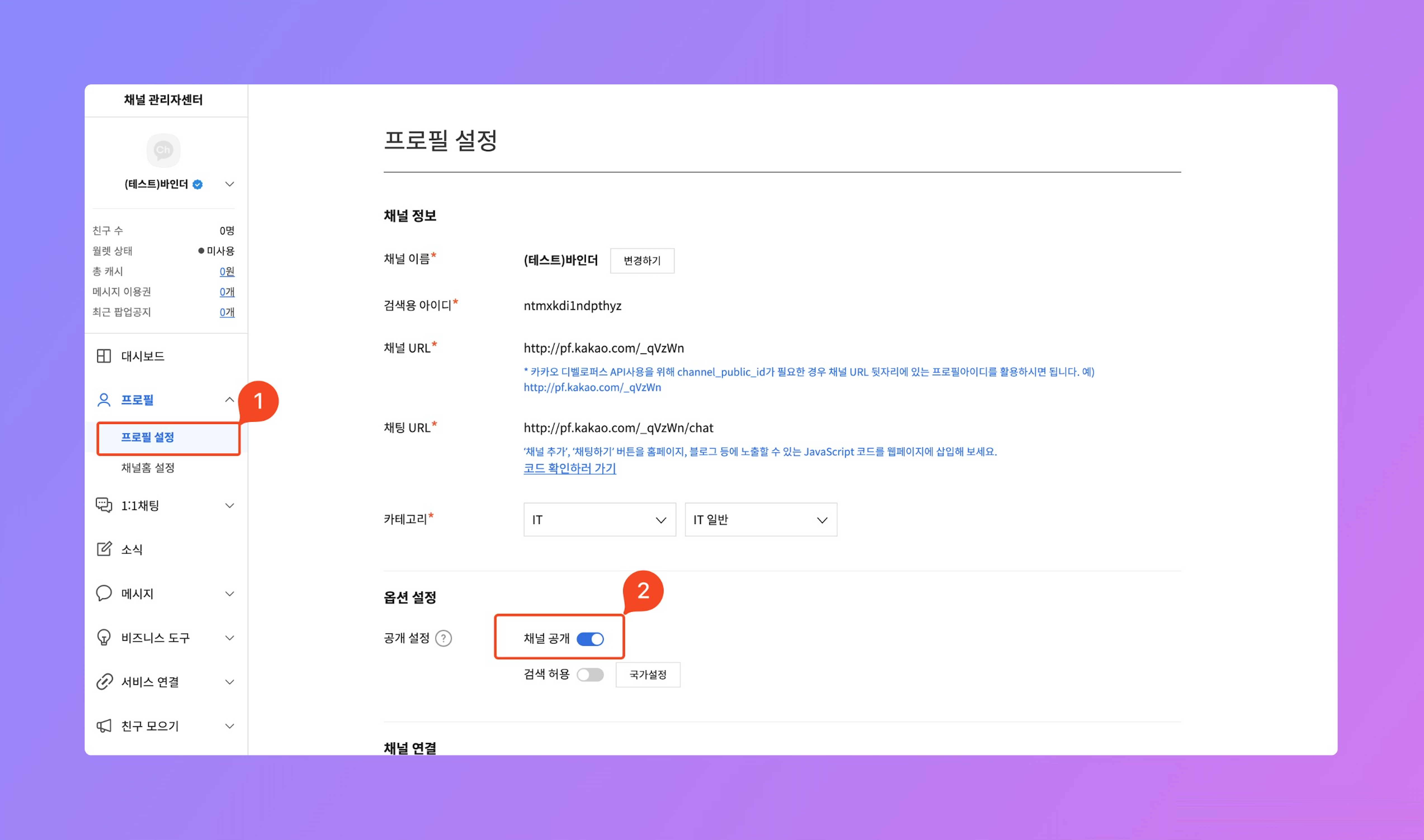Open the IT category dropdown

coord(599,520)
